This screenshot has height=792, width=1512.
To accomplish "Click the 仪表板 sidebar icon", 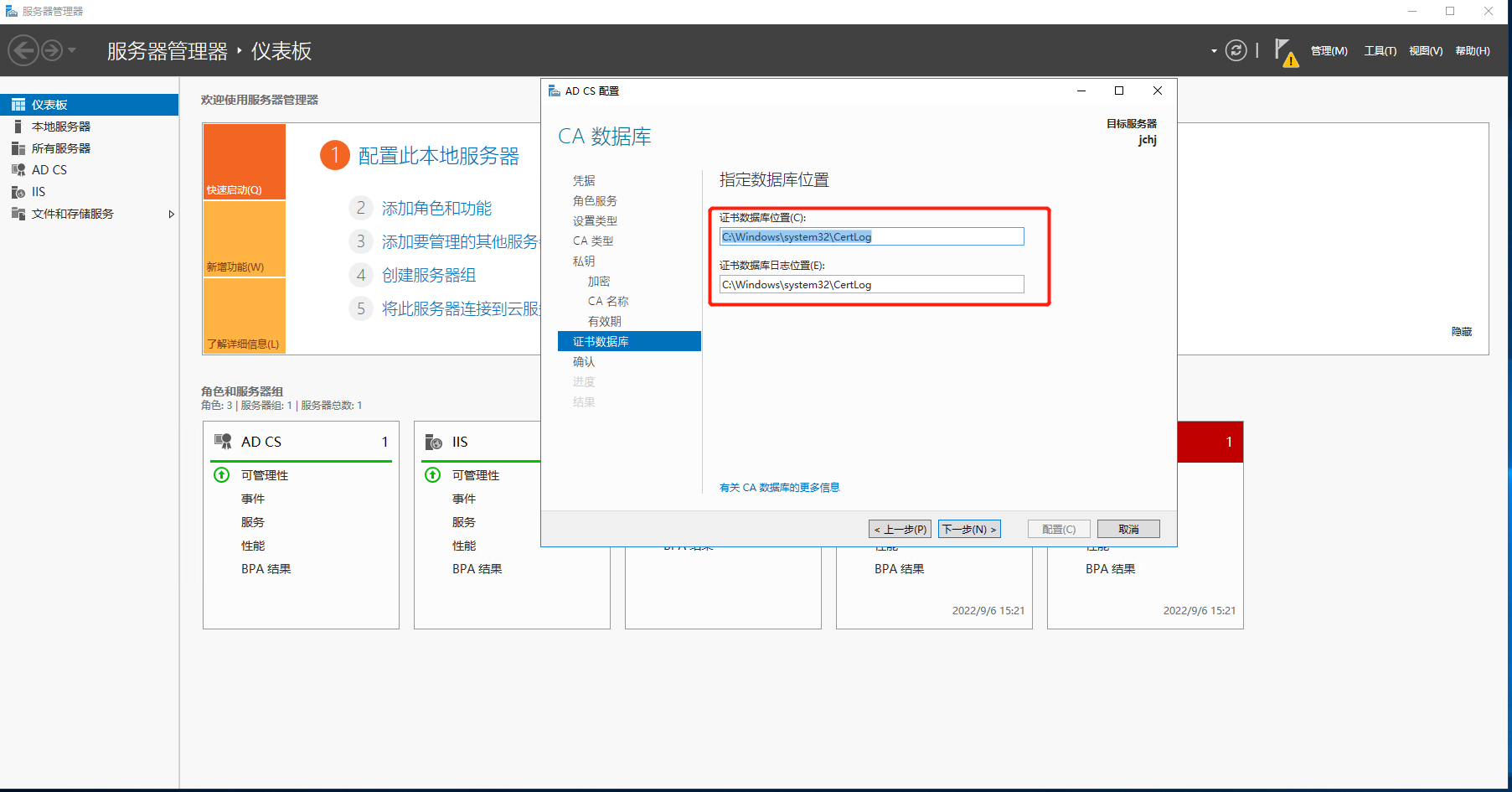I will pyautogui.click(x=18, y=105).
